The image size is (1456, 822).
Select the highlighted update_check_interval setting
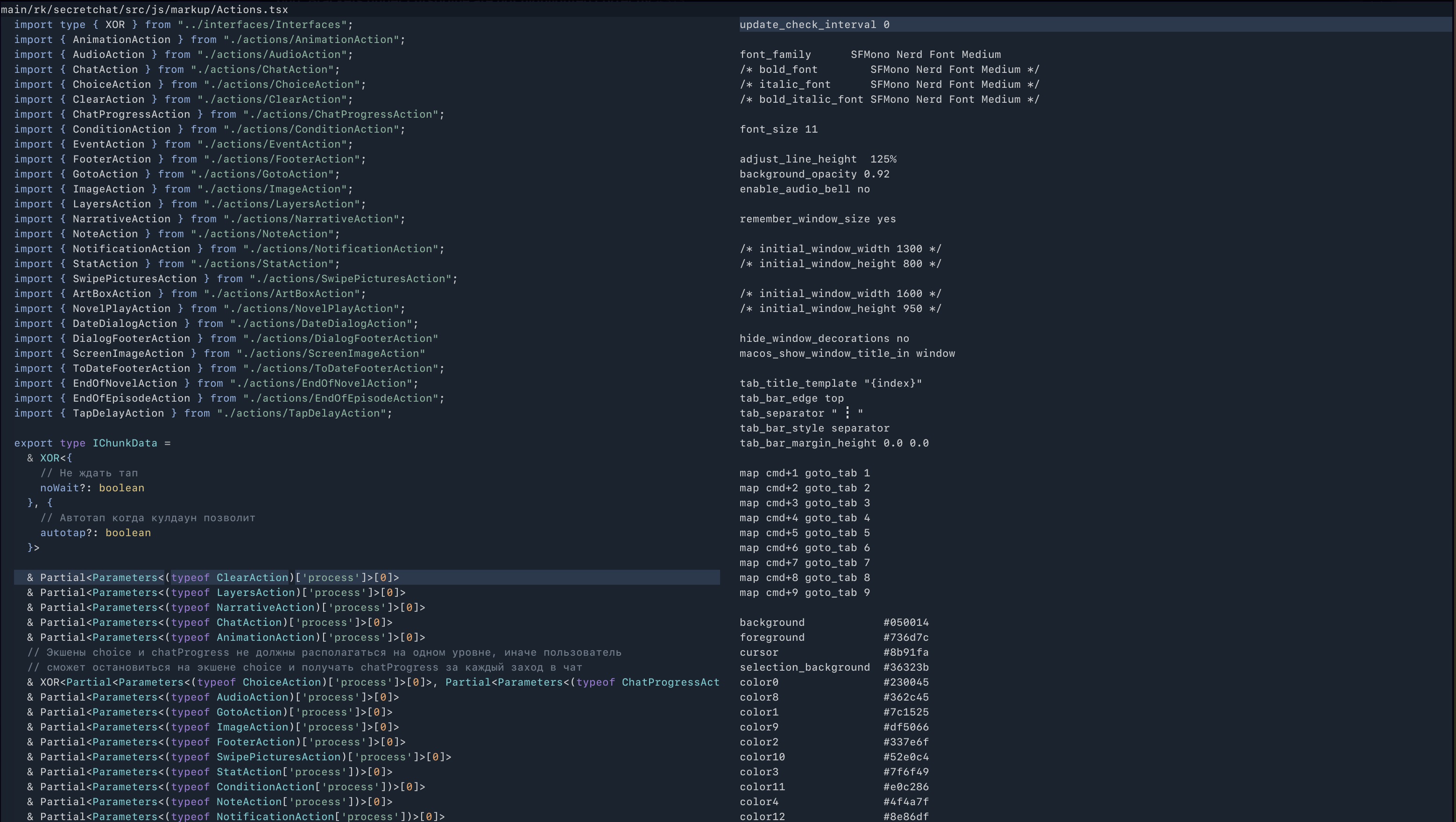pyautogui.click(x=814, y=24)
